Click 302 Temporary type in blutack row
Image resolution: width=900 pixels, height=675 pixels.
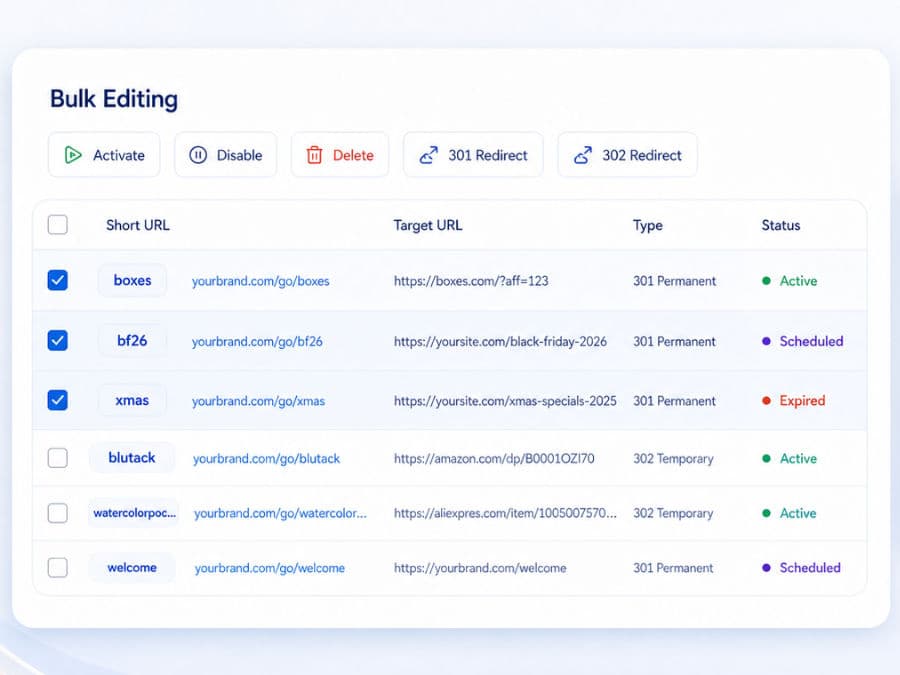click(x=673, y=459)
